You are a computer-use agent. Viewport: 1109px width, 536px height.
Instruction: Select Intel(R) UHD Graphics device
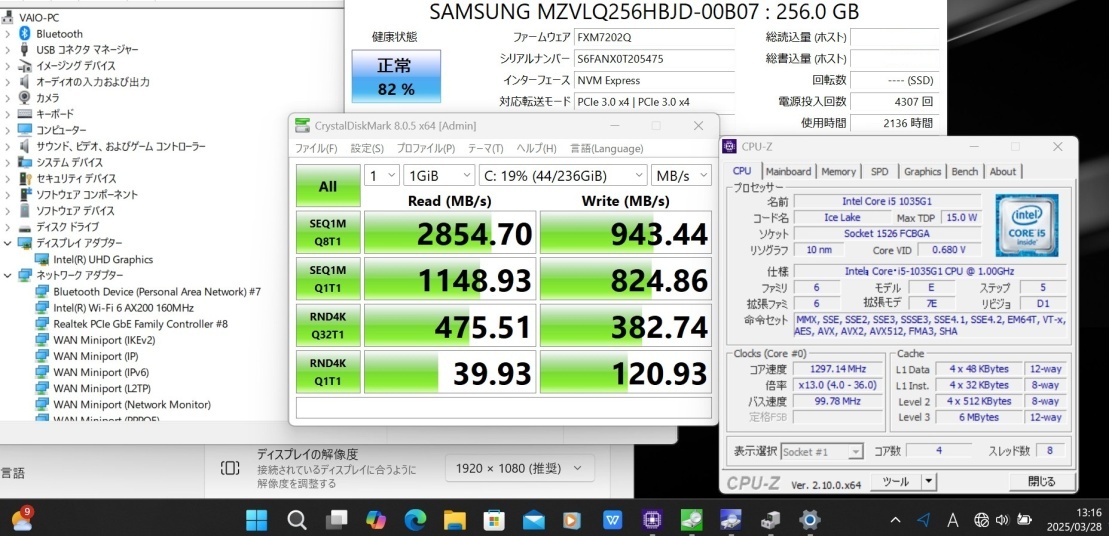coord(103,260)
